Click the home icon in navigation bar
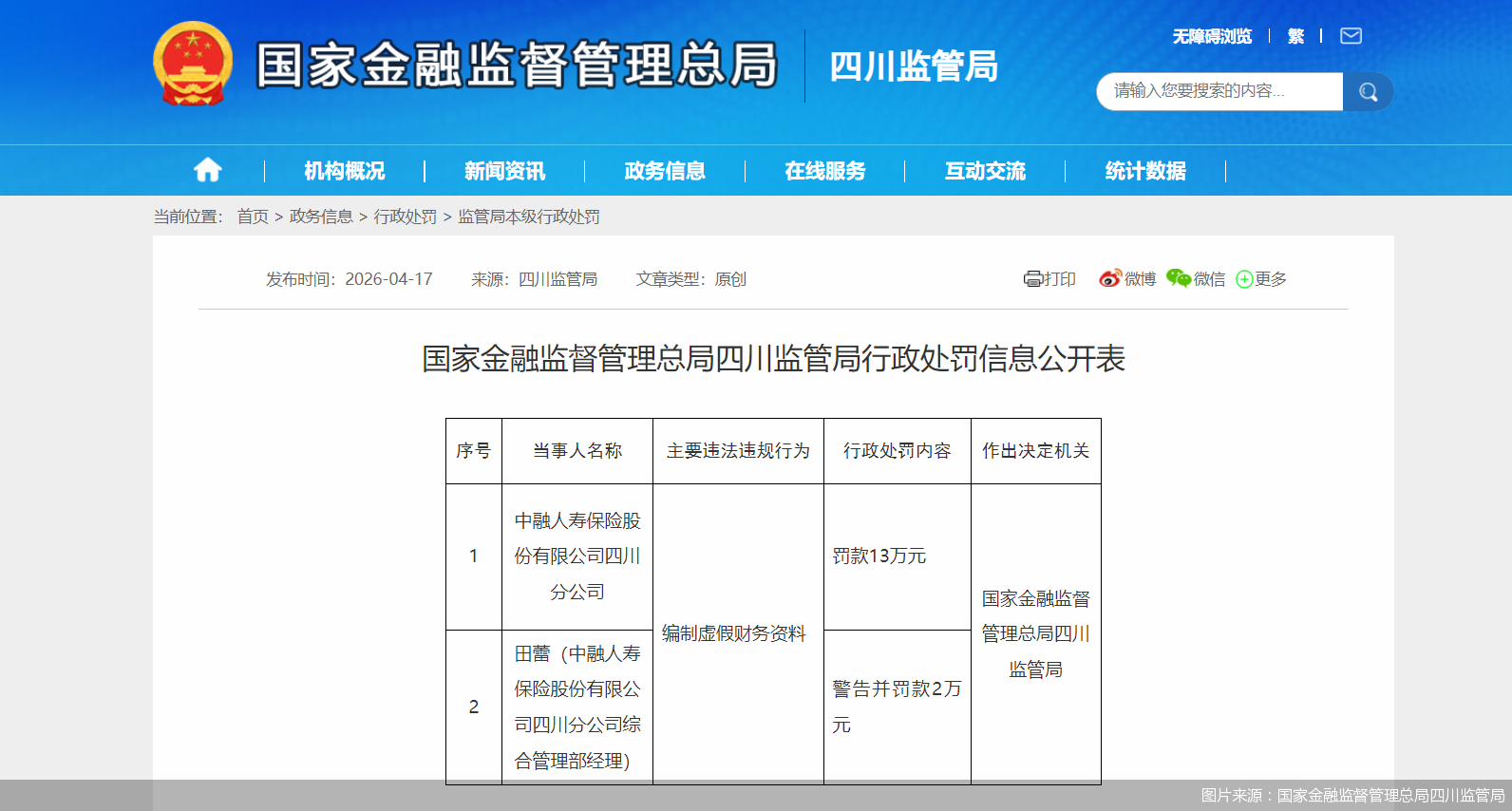The height and width of the screenshot is (811, 1512). pos(207,170)
